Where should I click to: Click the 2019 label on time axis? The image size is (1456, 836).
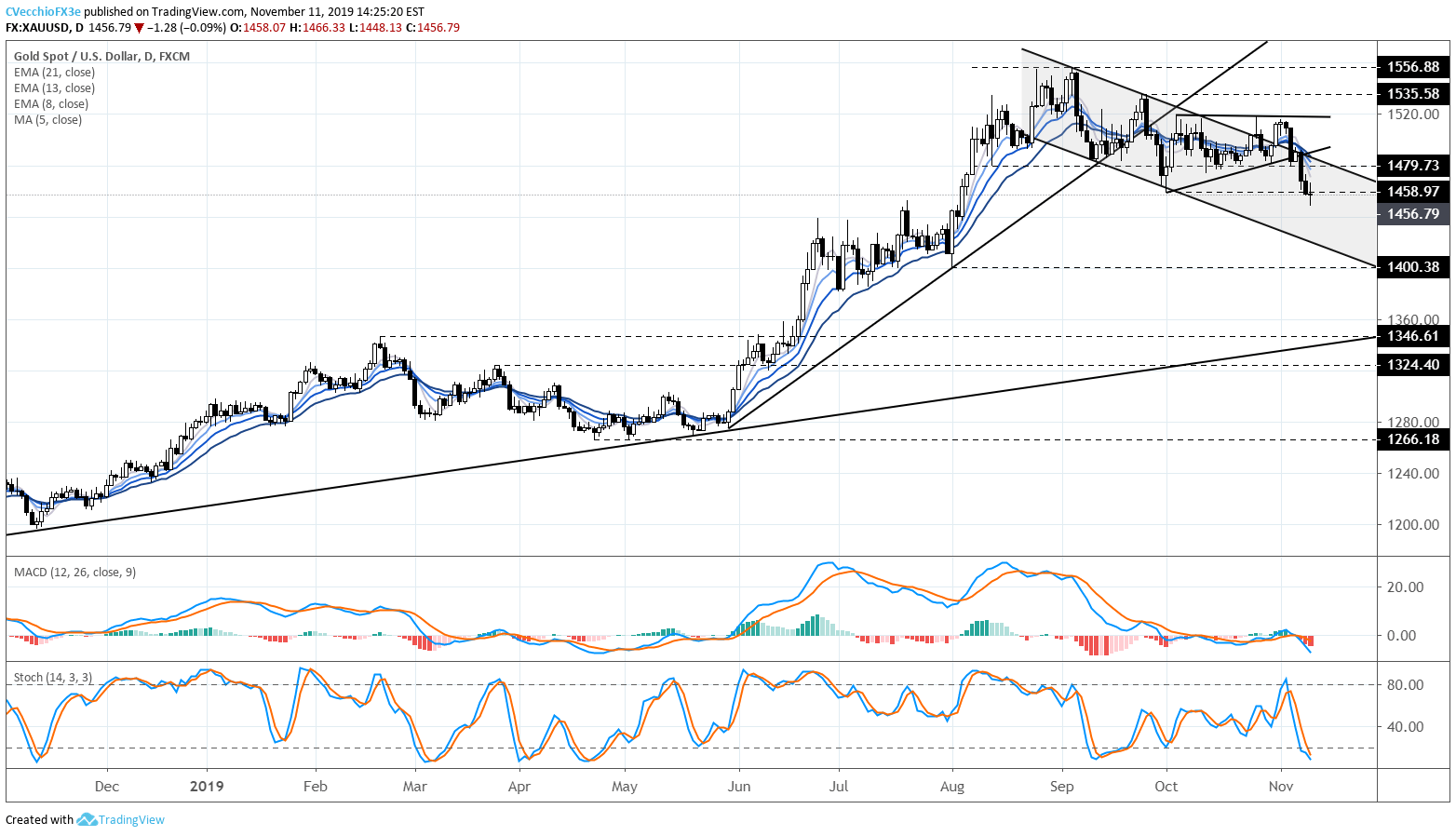coord(207,787)
